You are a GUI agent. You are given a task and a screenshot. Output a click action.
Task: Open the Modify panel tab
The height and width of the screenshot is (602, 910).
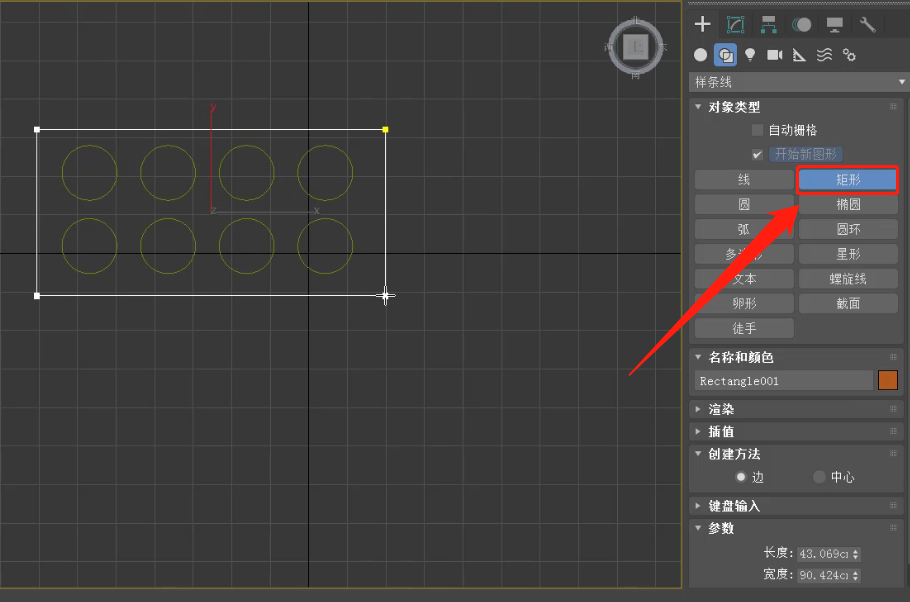(x=736, y=25)
